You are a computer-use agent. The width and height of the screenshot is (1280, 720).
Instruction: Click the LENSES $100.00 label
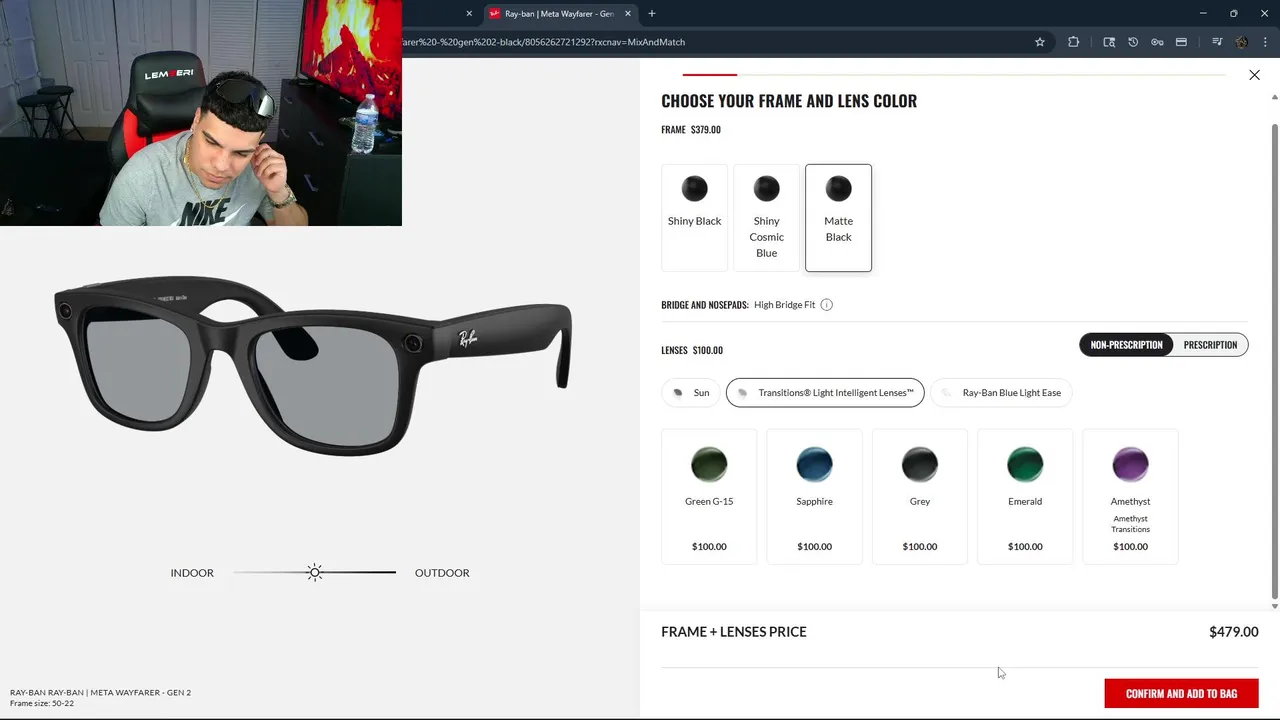tap(692, 350)
